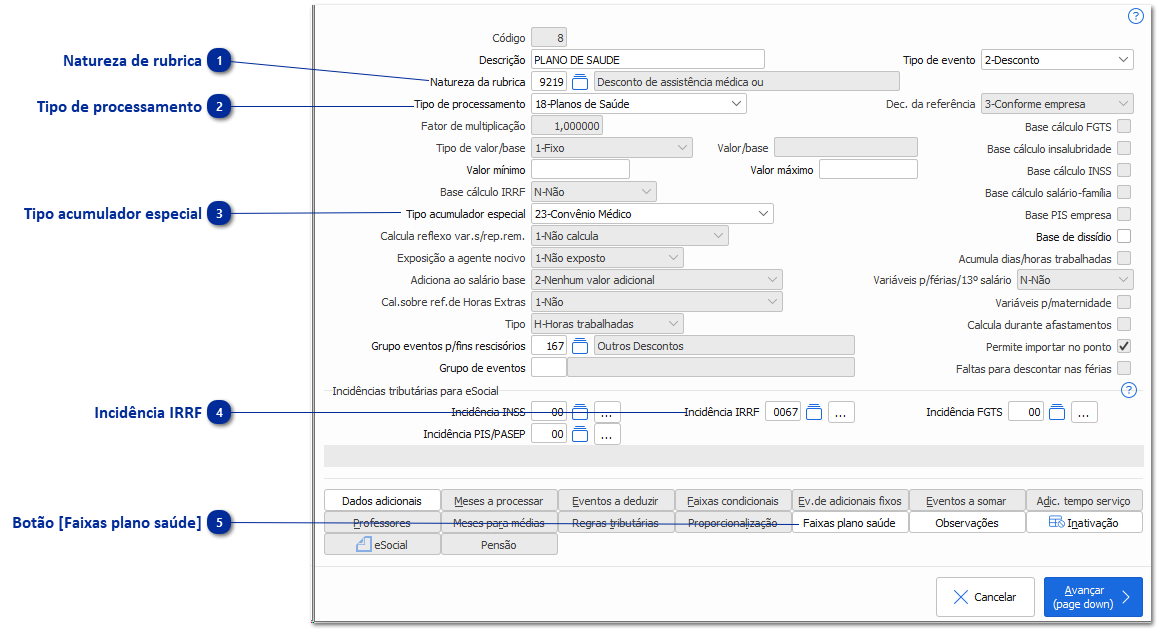1160x632 pixels.
Task: Open lookup icon beside Incidência IRRF
Action: [814, 412]
